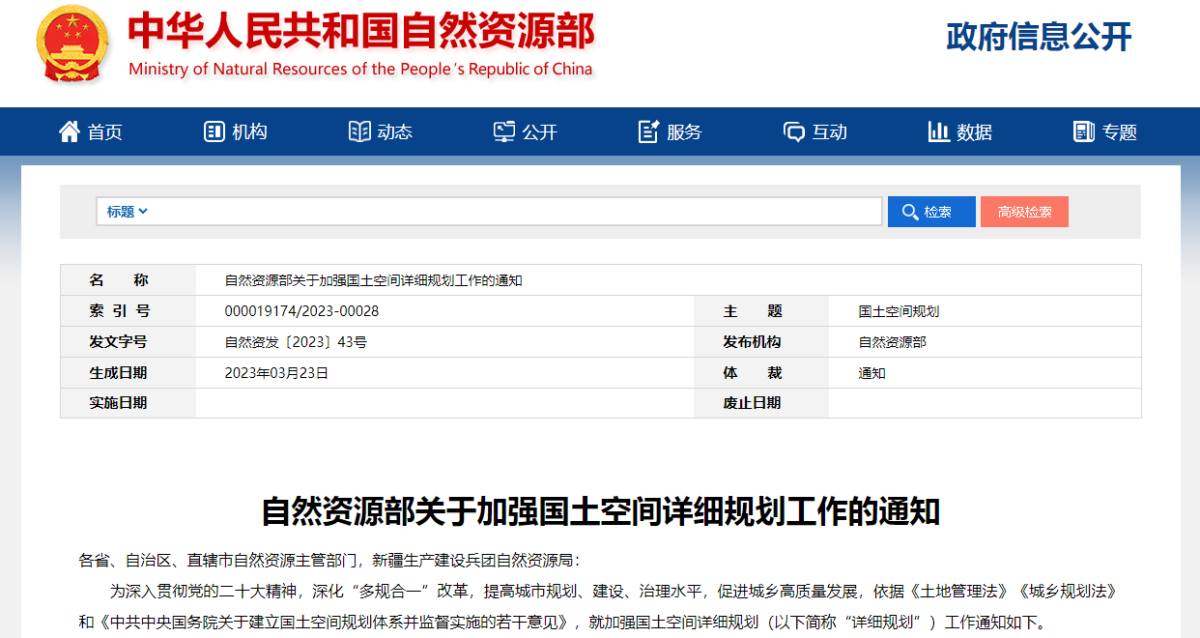Click the 机构 organization icon in navigation
This screenshot has width=1200, height=638.
[212, 131]
